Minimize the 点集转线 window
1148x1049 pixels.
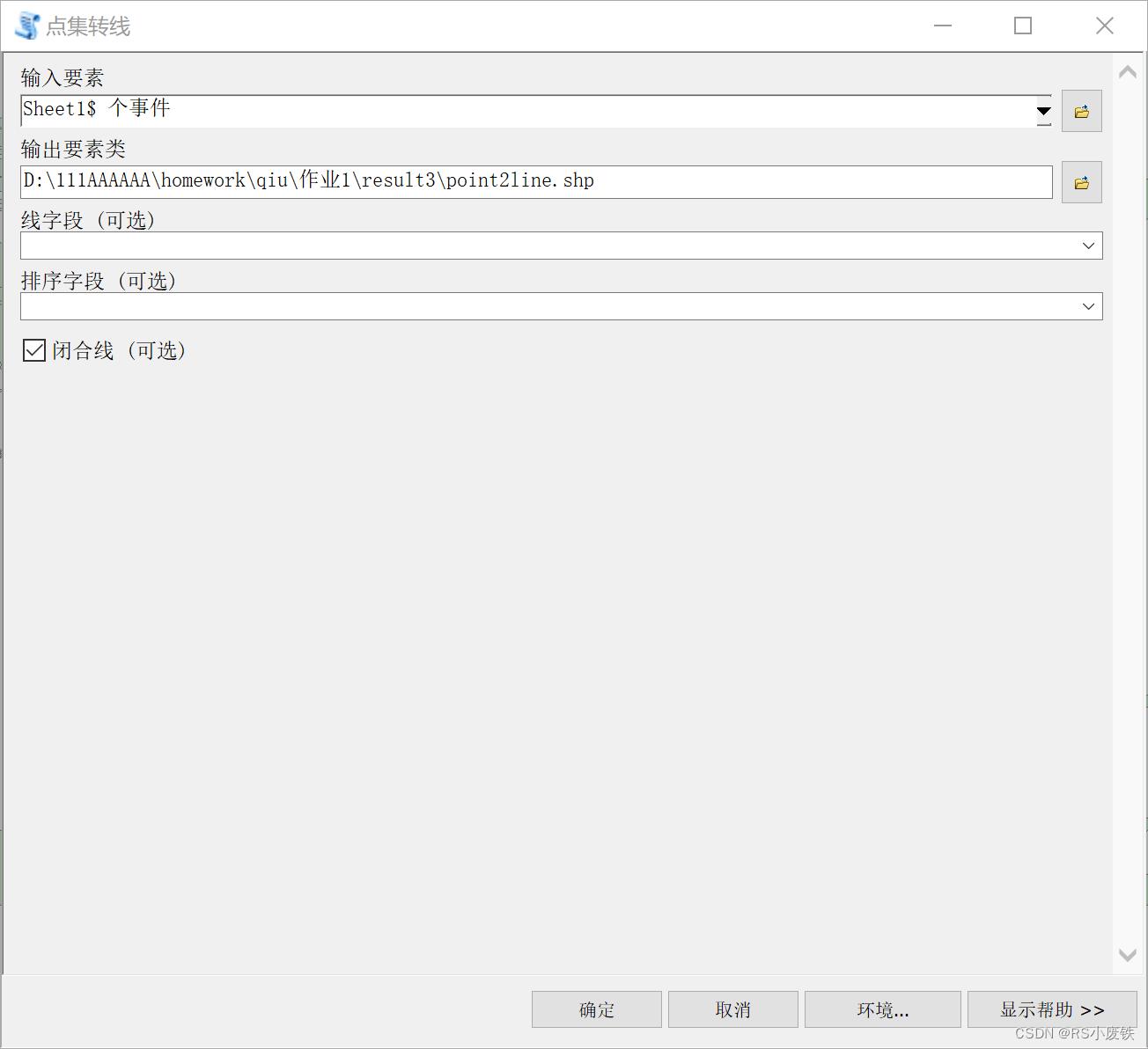coord(943,26)
